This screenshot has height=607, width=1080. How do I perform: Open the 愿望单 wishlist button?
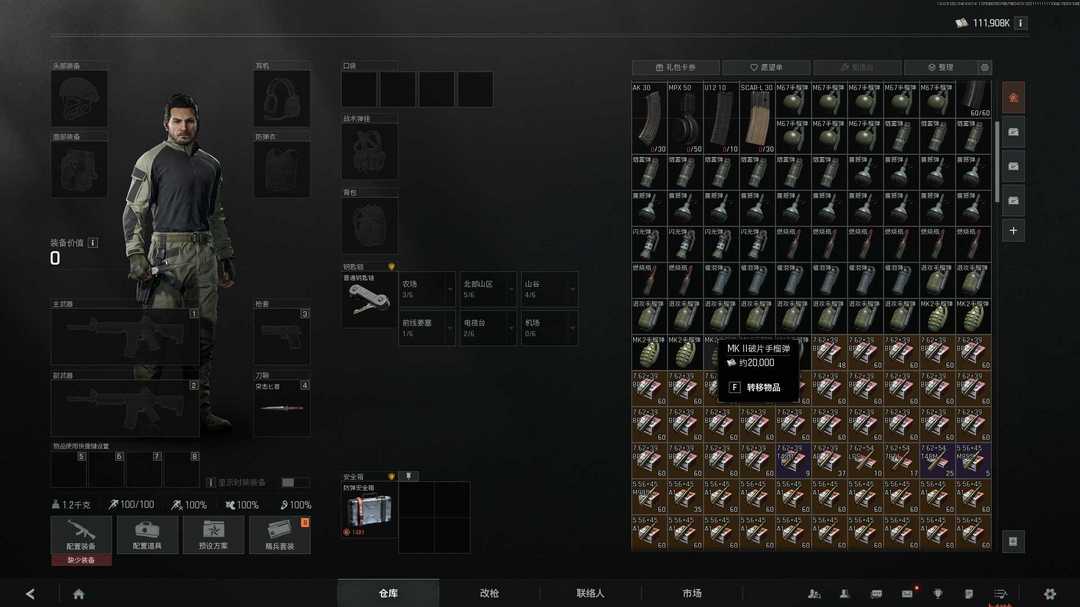point(766,68)
